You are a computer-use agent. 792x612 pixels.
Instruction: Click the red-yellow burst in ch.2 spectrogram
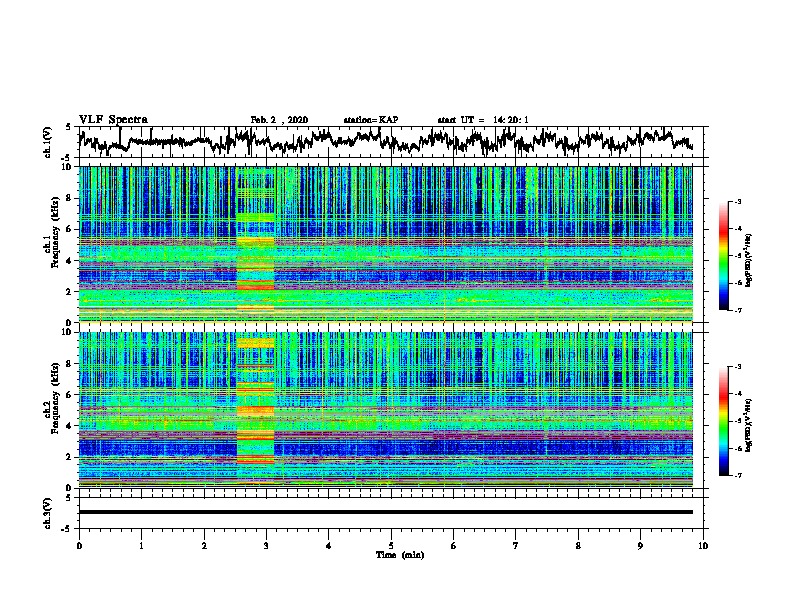pos(256,410)
